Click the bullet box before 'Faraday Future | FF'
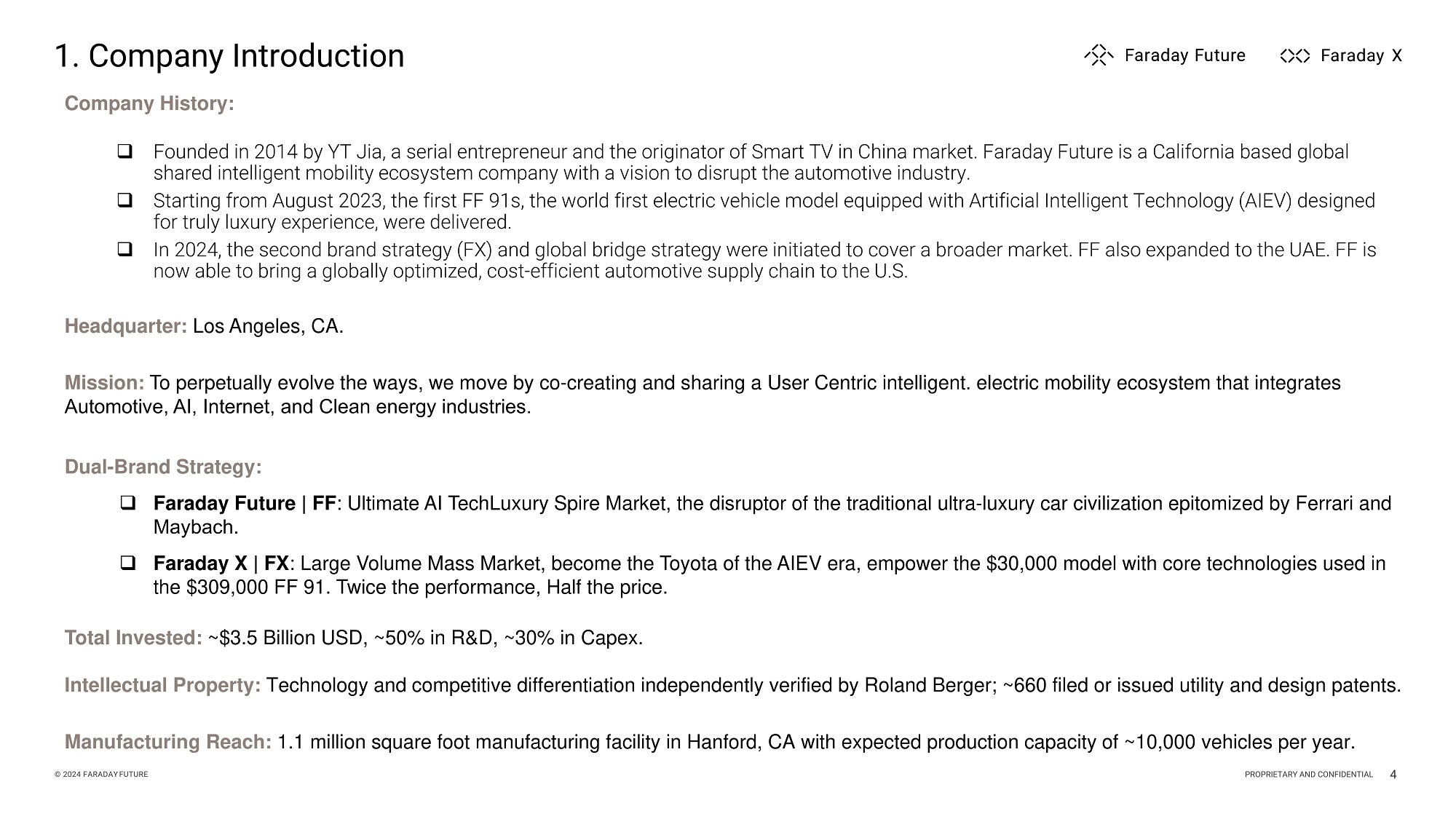 tap(128, 502)
